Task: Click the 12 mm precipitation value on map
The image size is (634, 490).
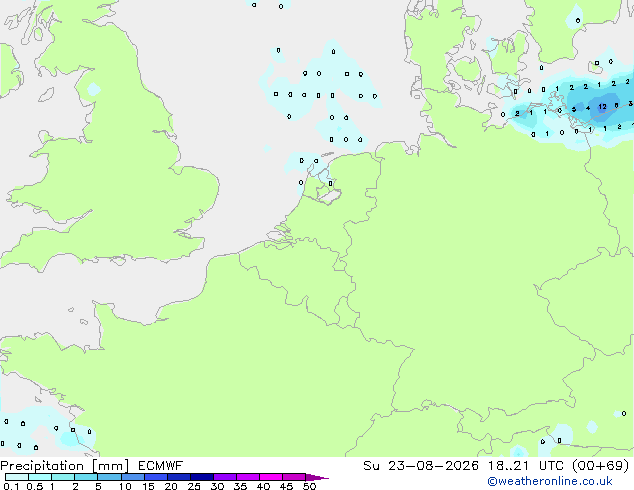Action: [x=602, y=107]
